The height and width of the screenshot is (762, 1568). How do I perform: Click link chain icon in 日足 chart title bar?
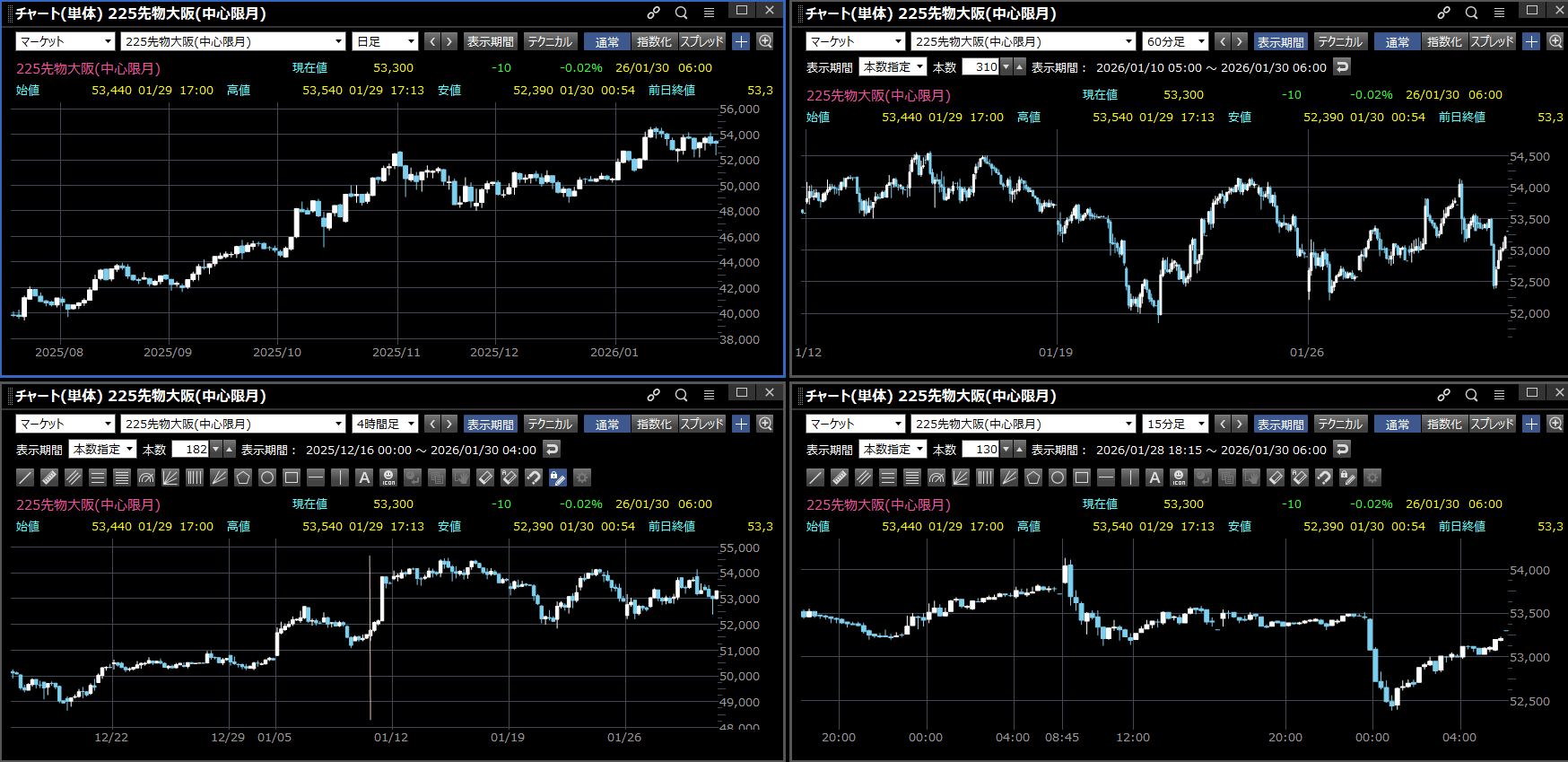point(654,13)
